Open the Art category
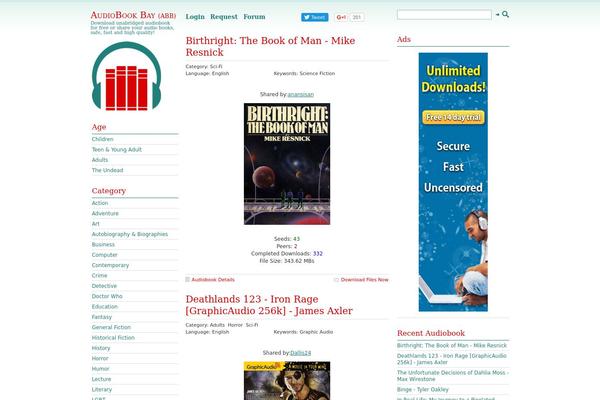This screenshot has width=600, height=400. [x=96, y=224]
